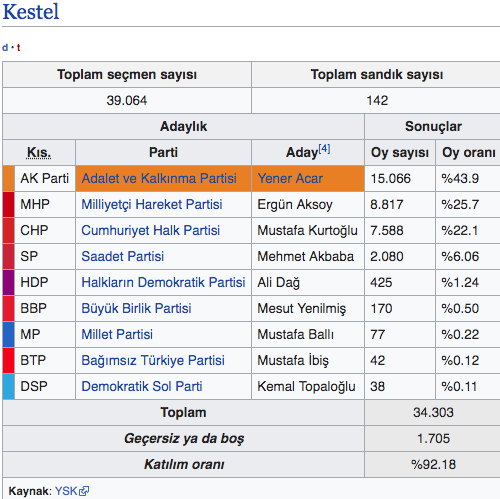Click the external link icon beside YSK
This screenshot has width=500, height=499.
(x=84, y=491)
